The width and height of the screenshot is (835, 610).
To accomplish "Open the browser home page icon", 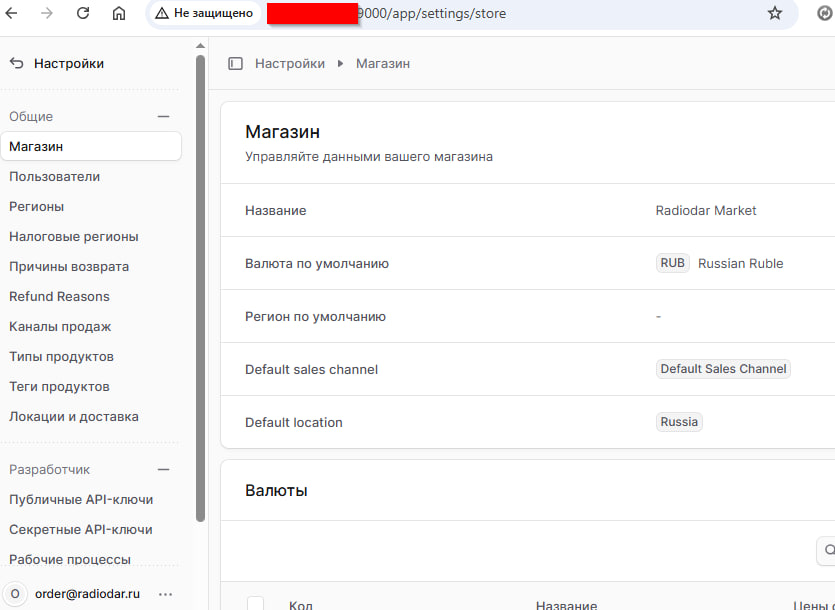I will (x=119, y=14).
